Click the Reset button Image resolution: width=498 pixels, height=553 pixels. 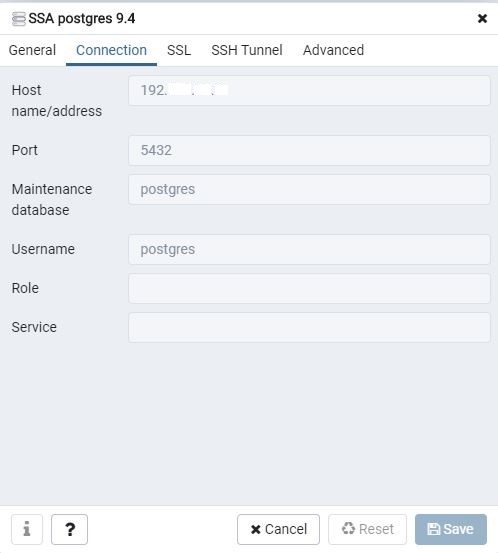[x=367, y=529]
